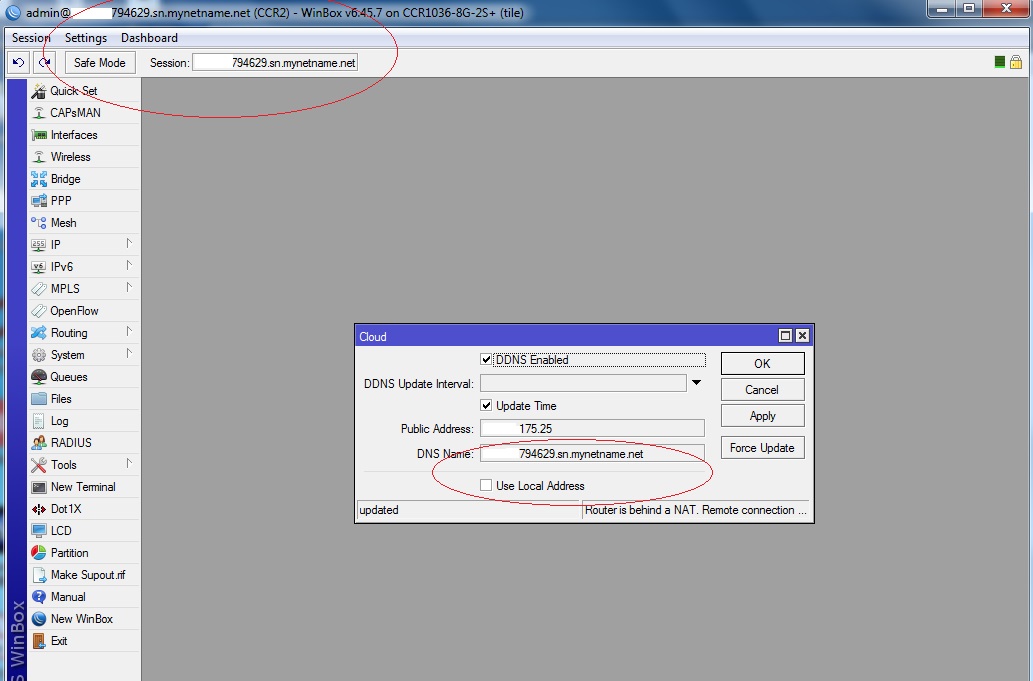1033x681 pixels.
Task: Open CAPsMAN via its antenna icon
Action: [39, 113]
